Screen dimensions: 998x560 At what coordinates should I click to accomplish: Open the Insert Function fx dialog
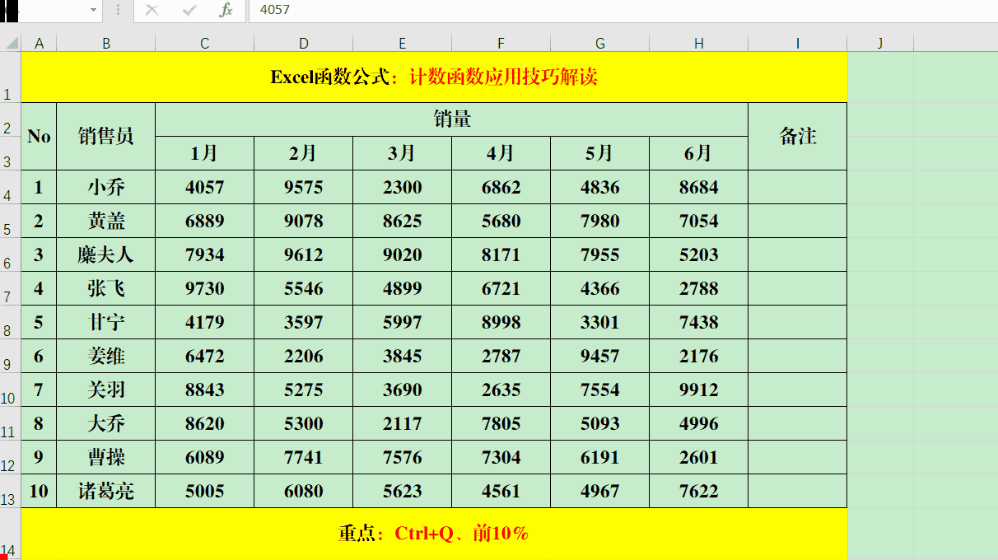[226, 10]
